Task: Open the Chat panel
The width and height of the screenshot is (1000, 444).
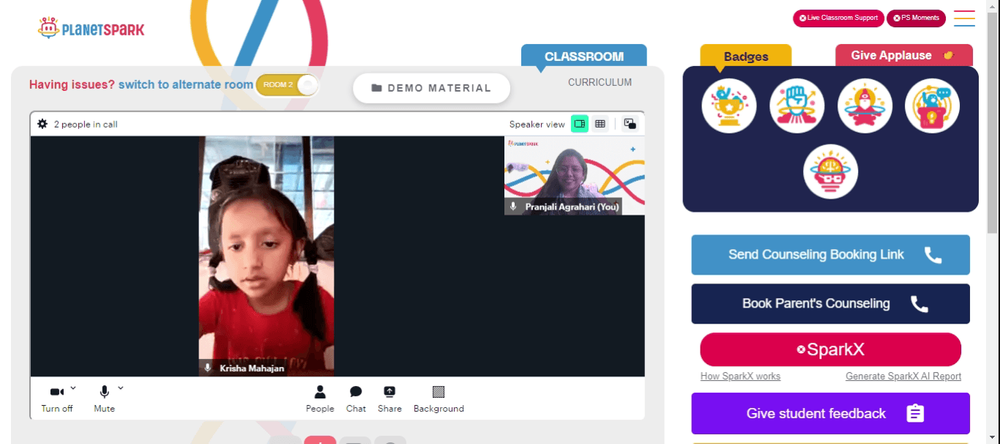Action: pyautogui.click(x=356, y=399)
